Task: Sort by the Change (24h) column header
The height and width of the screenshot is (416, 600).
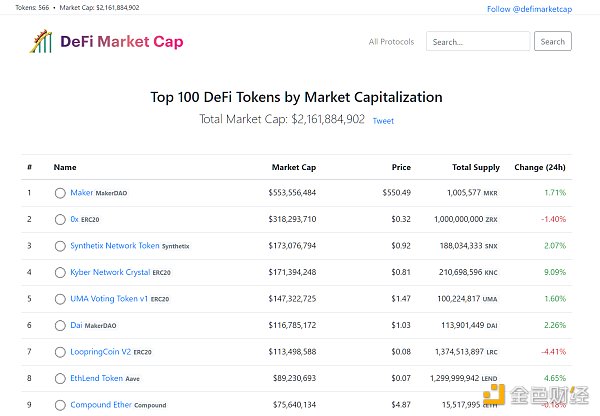Action: [x=539, y=167]
